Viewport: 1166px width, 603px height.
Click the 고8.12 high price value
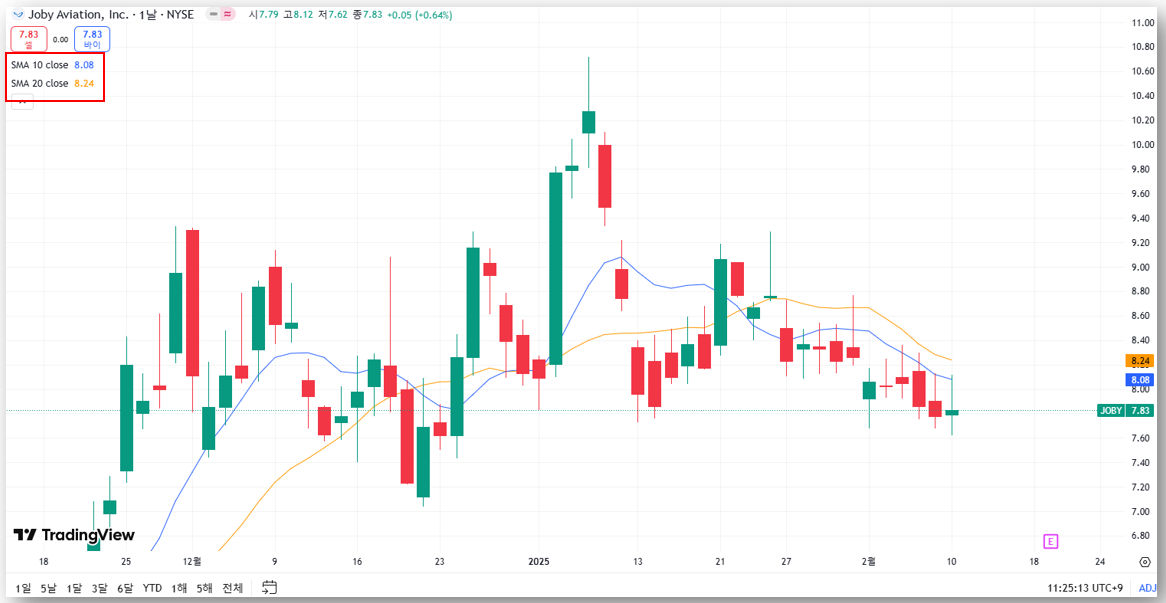[x=300, y=15]
